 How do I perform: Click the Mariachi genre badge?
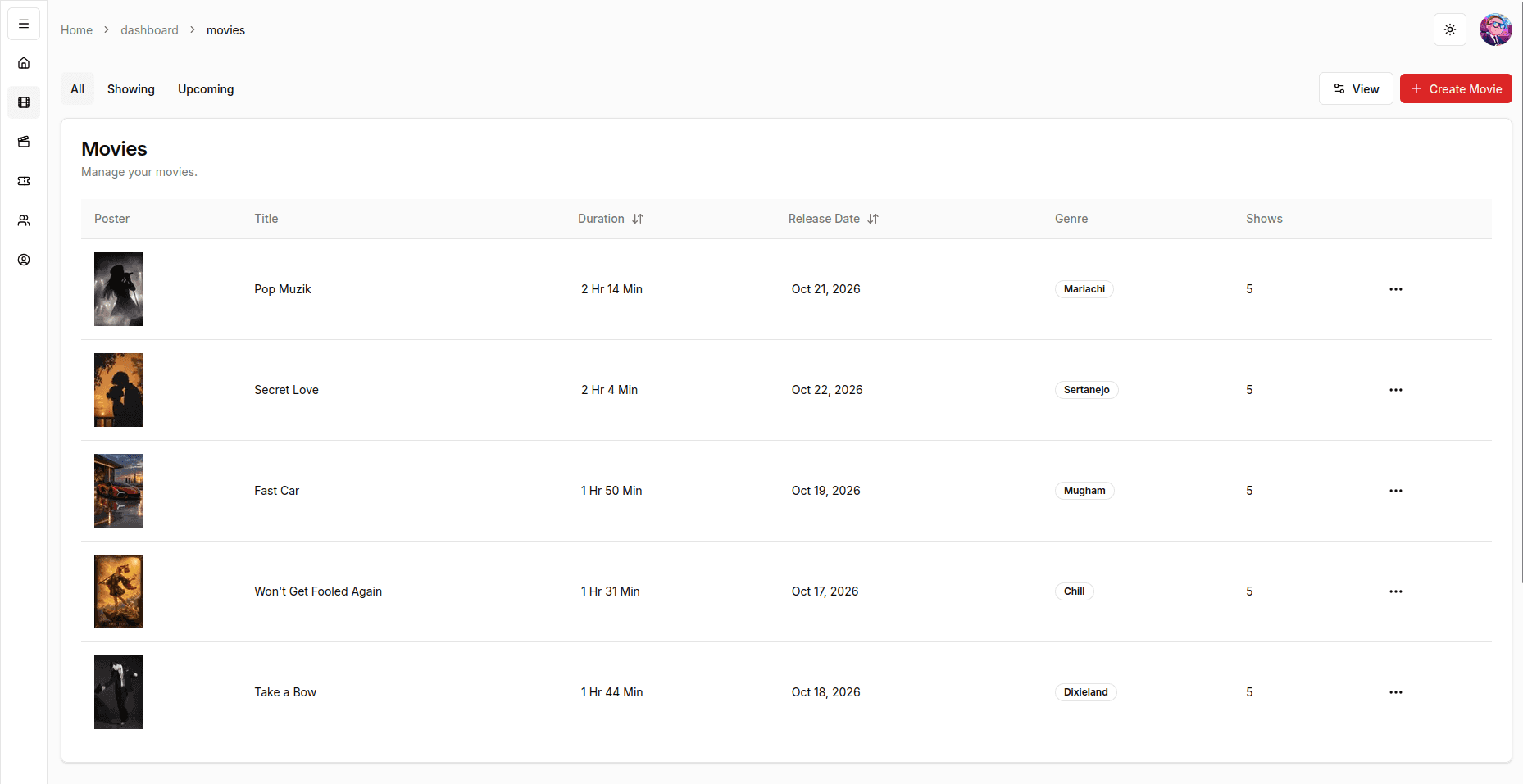coord(1084,289)
